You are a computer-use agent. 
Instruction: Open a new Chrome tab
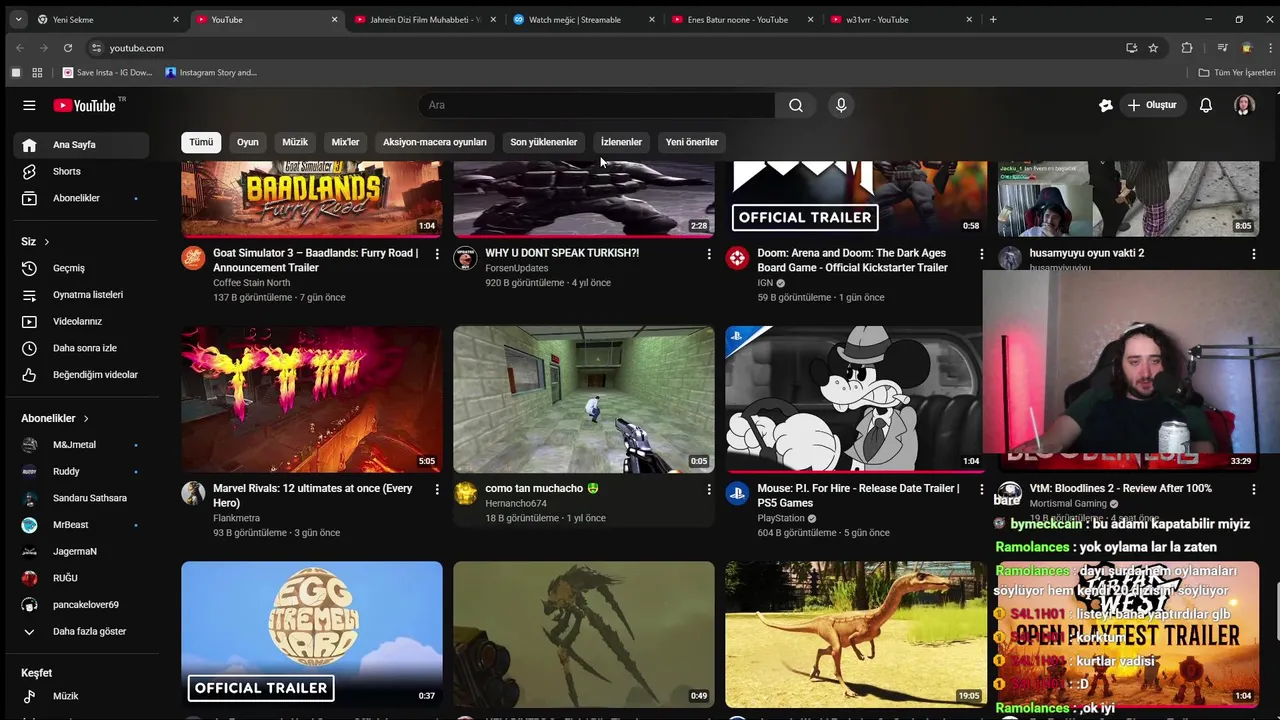click(993, 19)
